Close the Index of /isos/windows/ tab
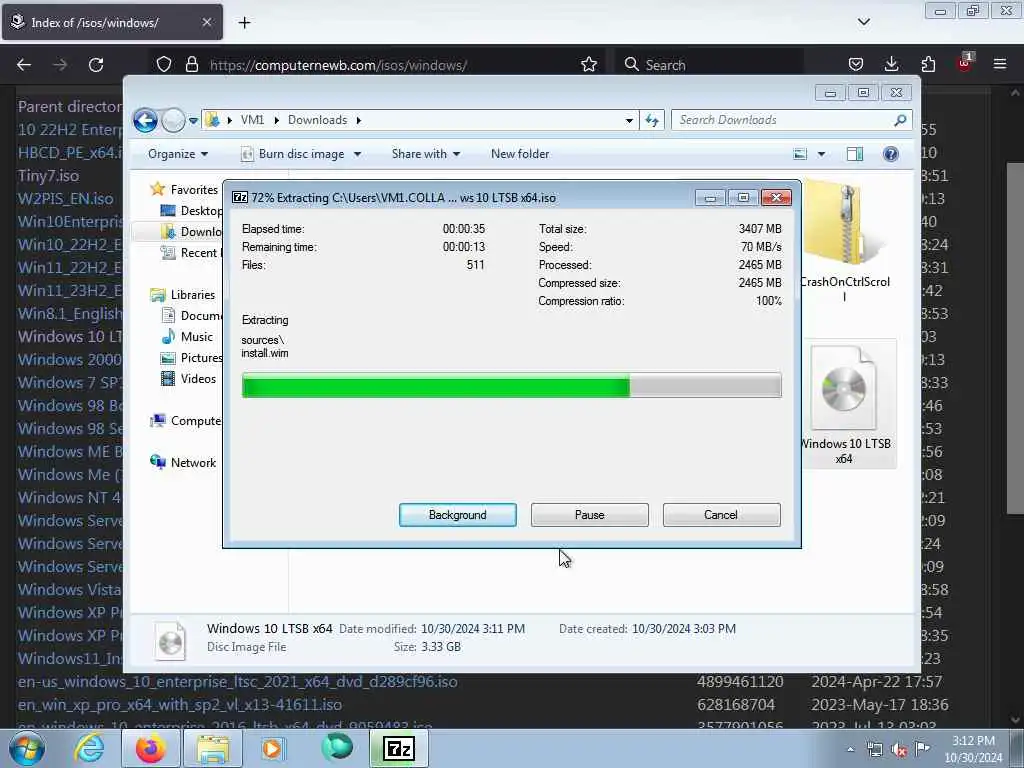This screenshot has height=768, width=1024. [x=206, y=22]
